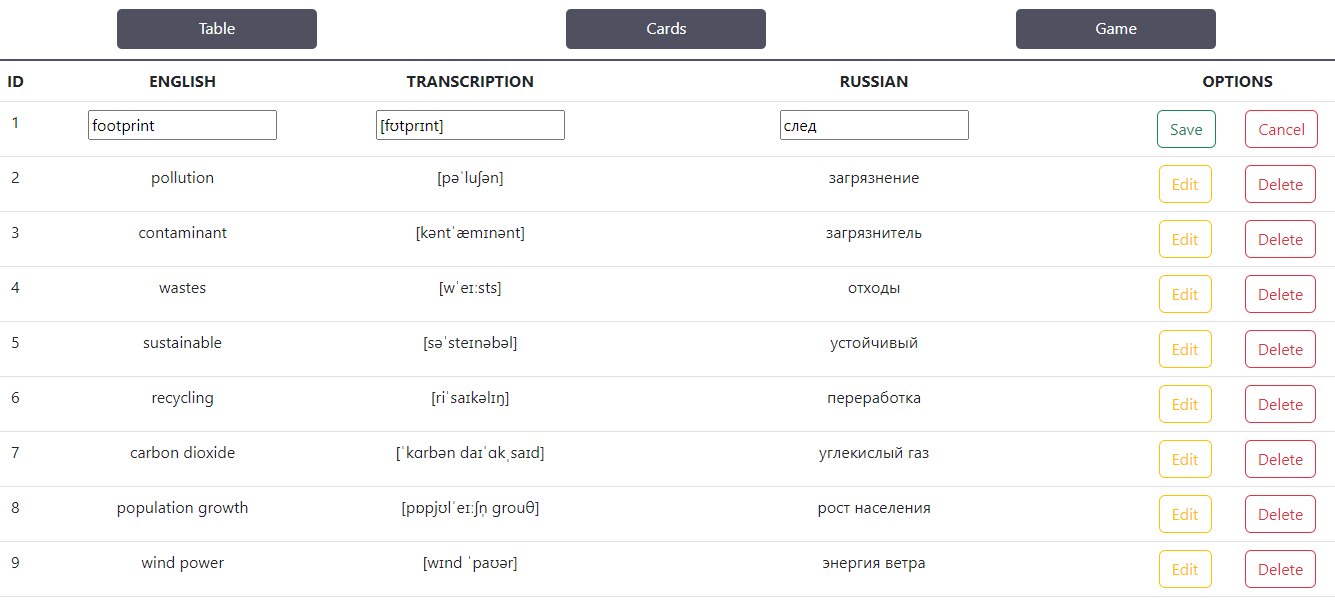Delete the wastes entry

coord(1280,293)
